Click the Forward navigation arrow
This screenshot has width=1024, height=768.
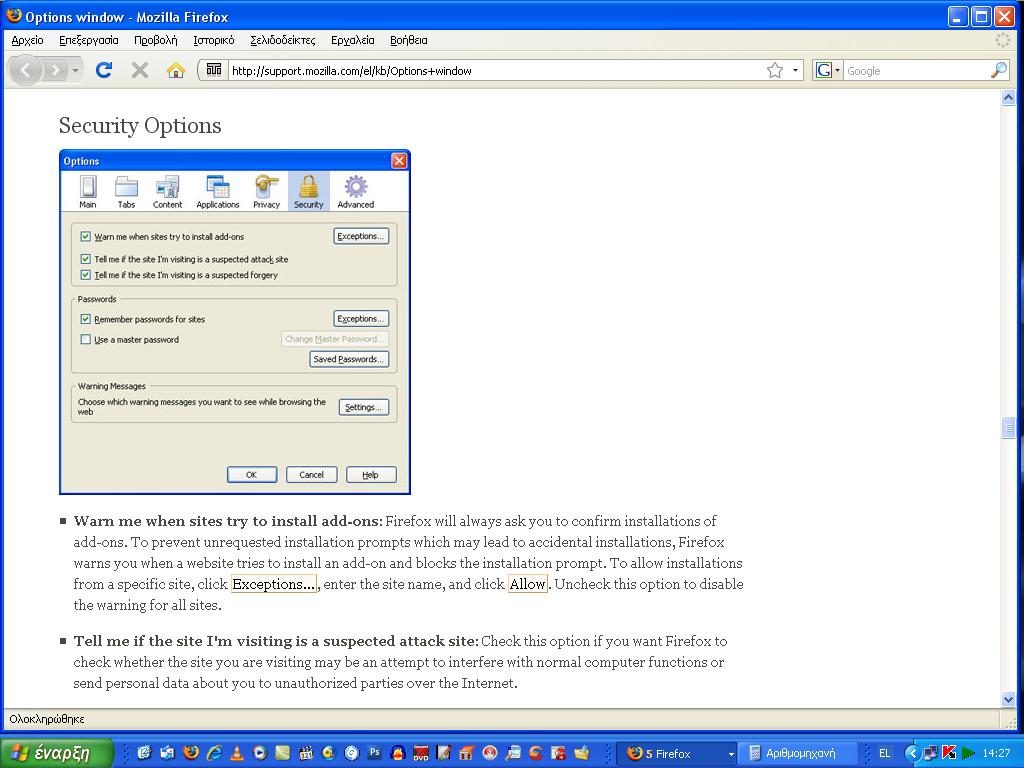click(x=56, y=70)
